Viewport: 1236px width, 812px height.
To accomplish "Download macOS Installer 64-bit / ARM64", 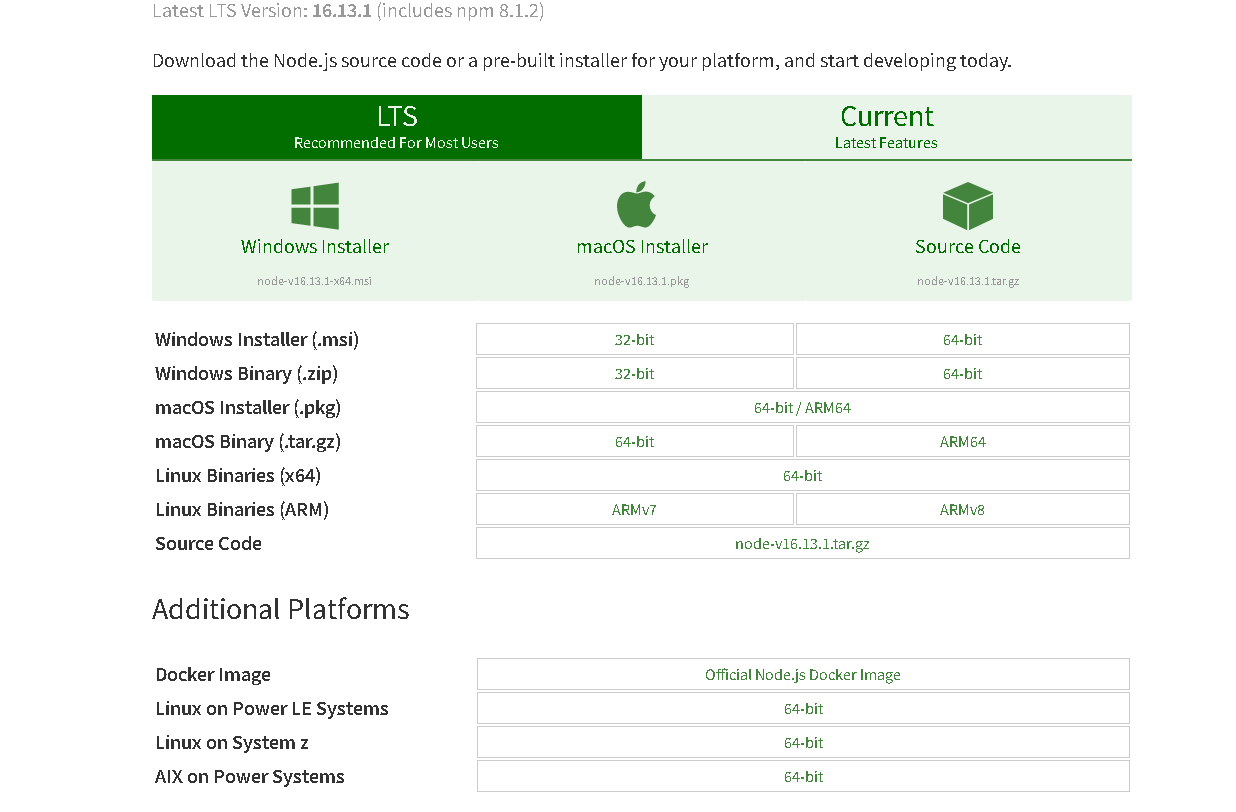I will [803, 408].
